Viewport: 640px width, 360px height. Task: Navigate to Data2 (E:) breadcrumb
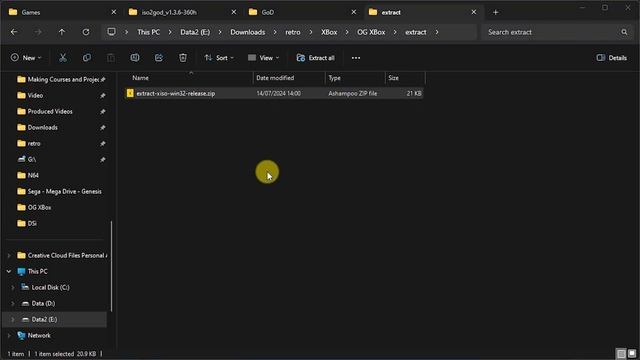(195, 32)
